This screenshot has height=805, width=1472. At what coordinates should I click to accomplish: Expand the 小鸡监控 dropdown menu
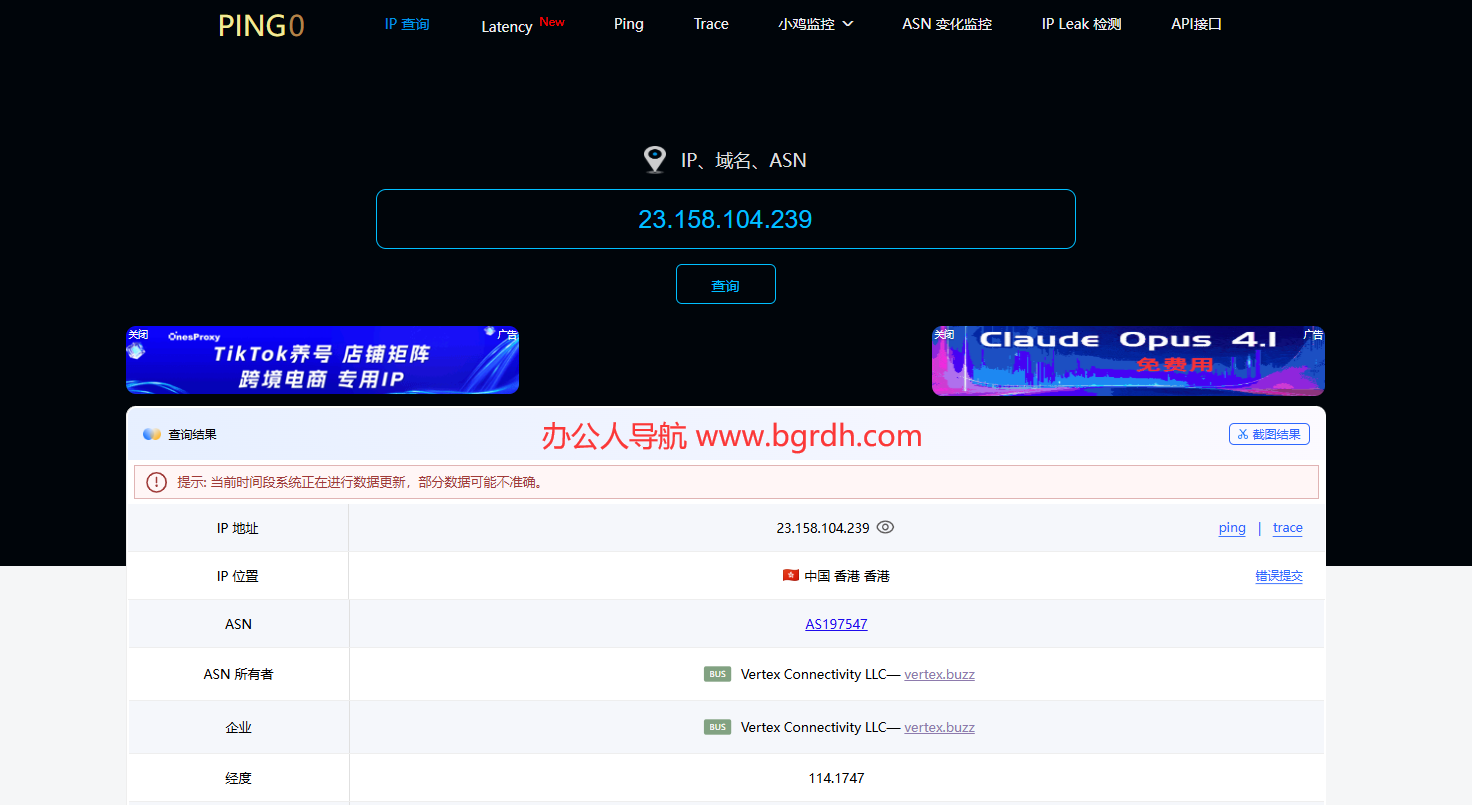click(816, 23)
